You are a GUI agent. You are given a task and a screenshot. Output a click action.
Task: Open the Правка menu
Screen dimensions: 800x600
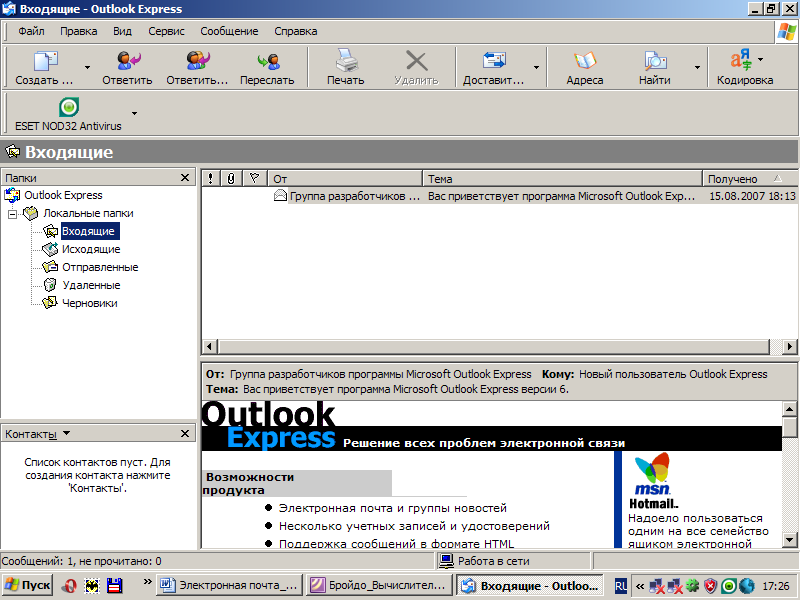(x=79, y=31)
